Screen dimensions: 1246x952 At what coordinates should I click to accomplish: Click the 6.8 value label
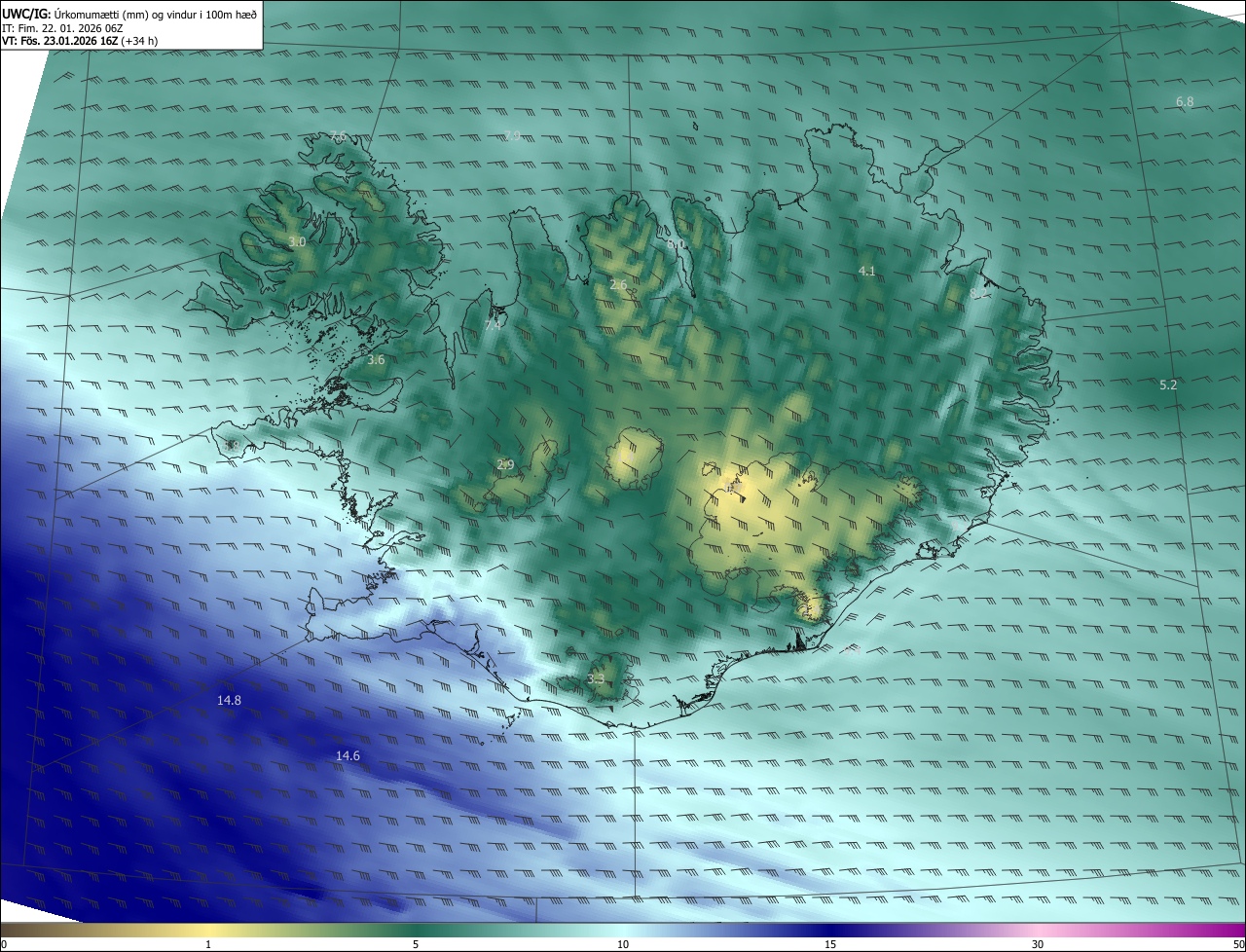1185,101
